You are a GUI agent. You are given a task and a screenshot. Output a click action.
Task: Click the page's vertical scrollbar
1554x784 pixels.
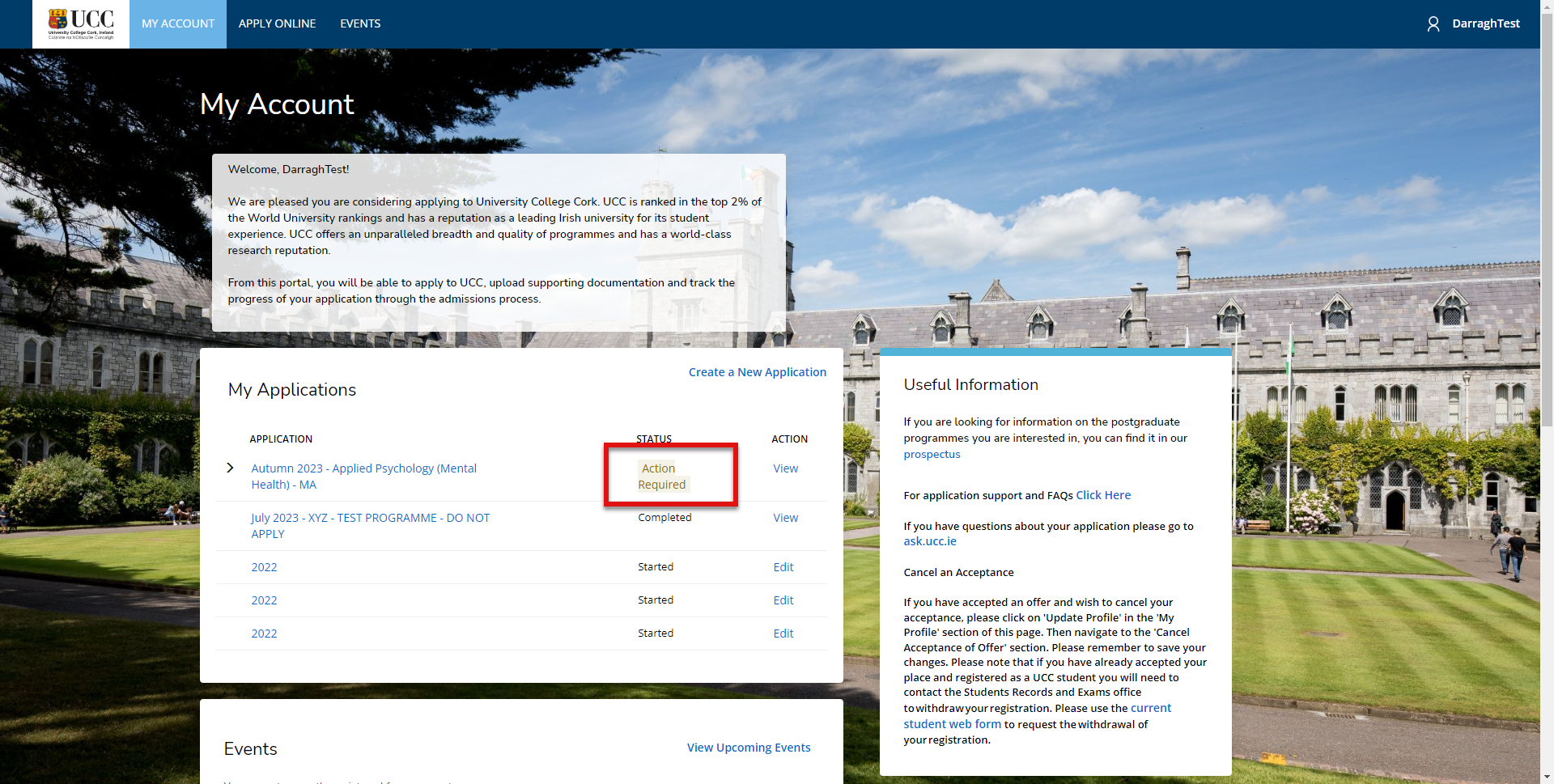click(1547, 324)
